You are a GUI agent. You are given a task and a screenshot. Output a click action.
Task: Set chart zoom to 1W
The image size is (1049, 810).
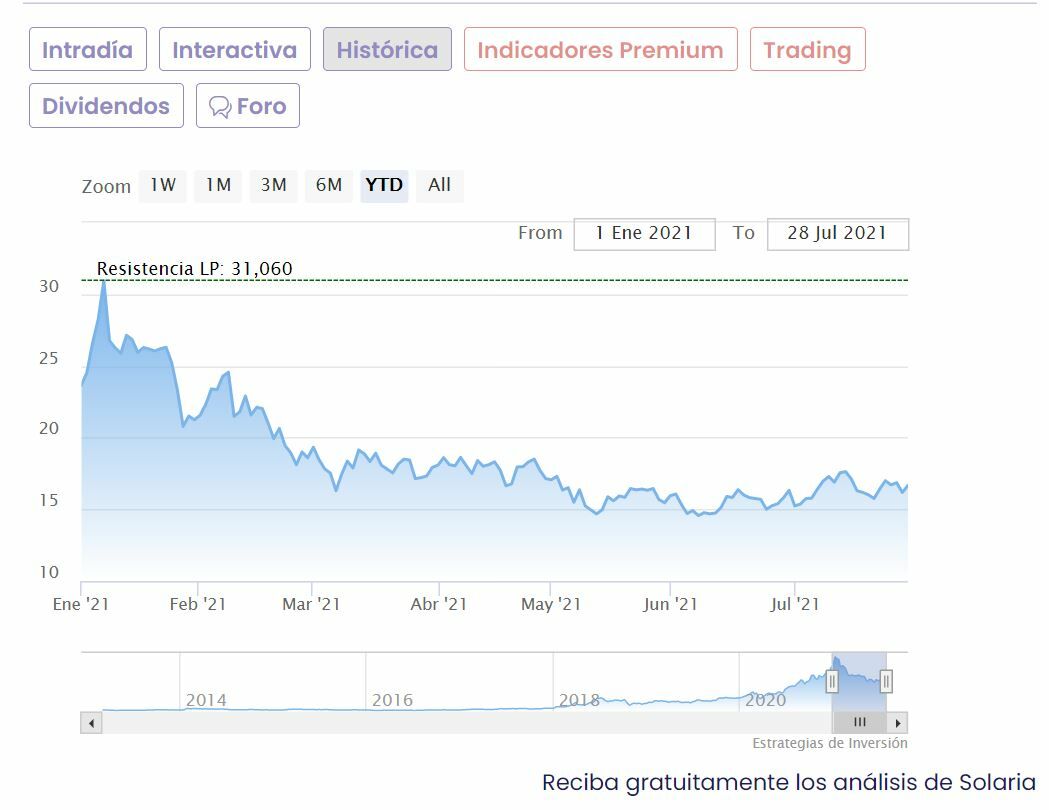[163, 185]
